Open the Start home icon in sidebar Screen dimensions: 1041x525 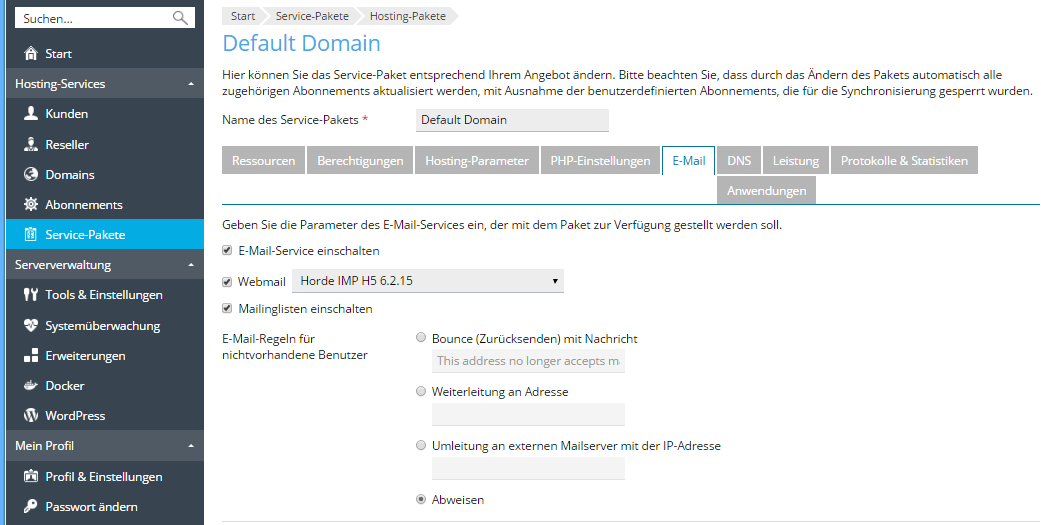(x=31, y=53)
